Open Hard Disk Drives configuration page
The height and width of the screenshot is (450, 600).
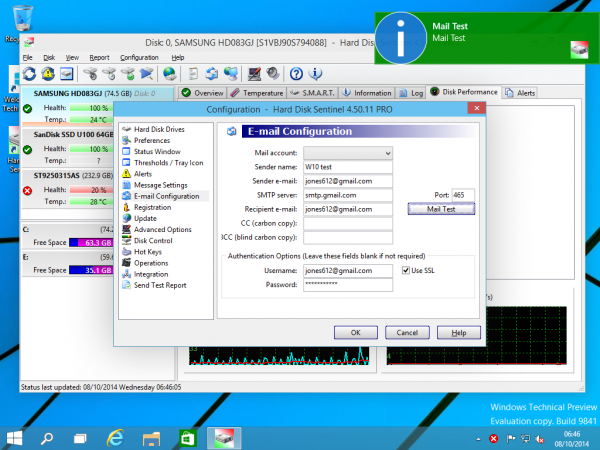159,129
